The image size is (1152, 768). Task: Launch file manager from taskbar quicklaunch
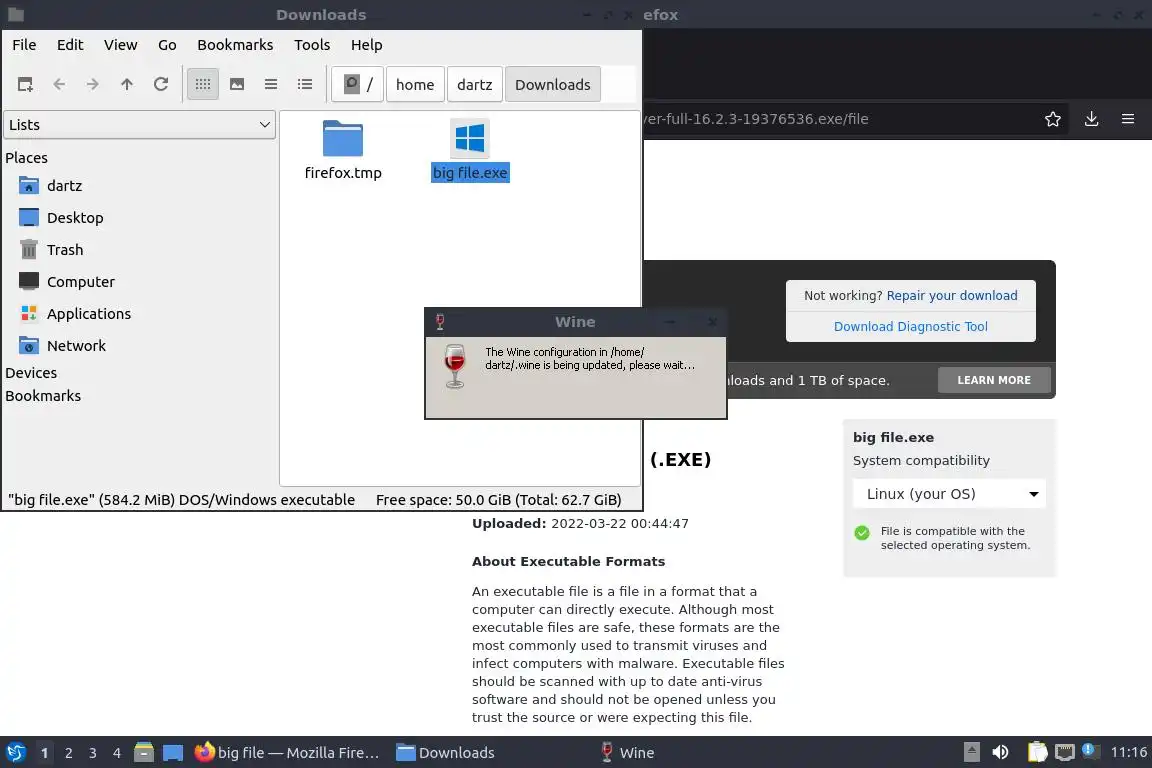(x=144, y=753)
